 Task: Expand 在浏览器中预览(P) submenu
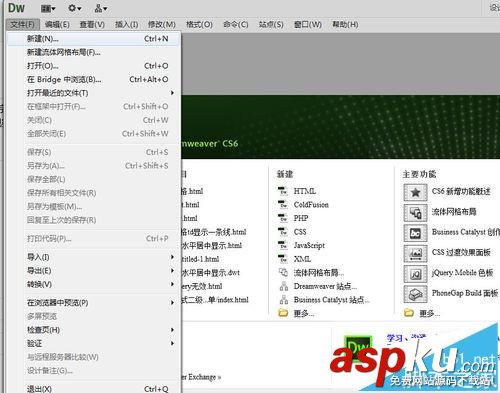click(x=93, y=303)
